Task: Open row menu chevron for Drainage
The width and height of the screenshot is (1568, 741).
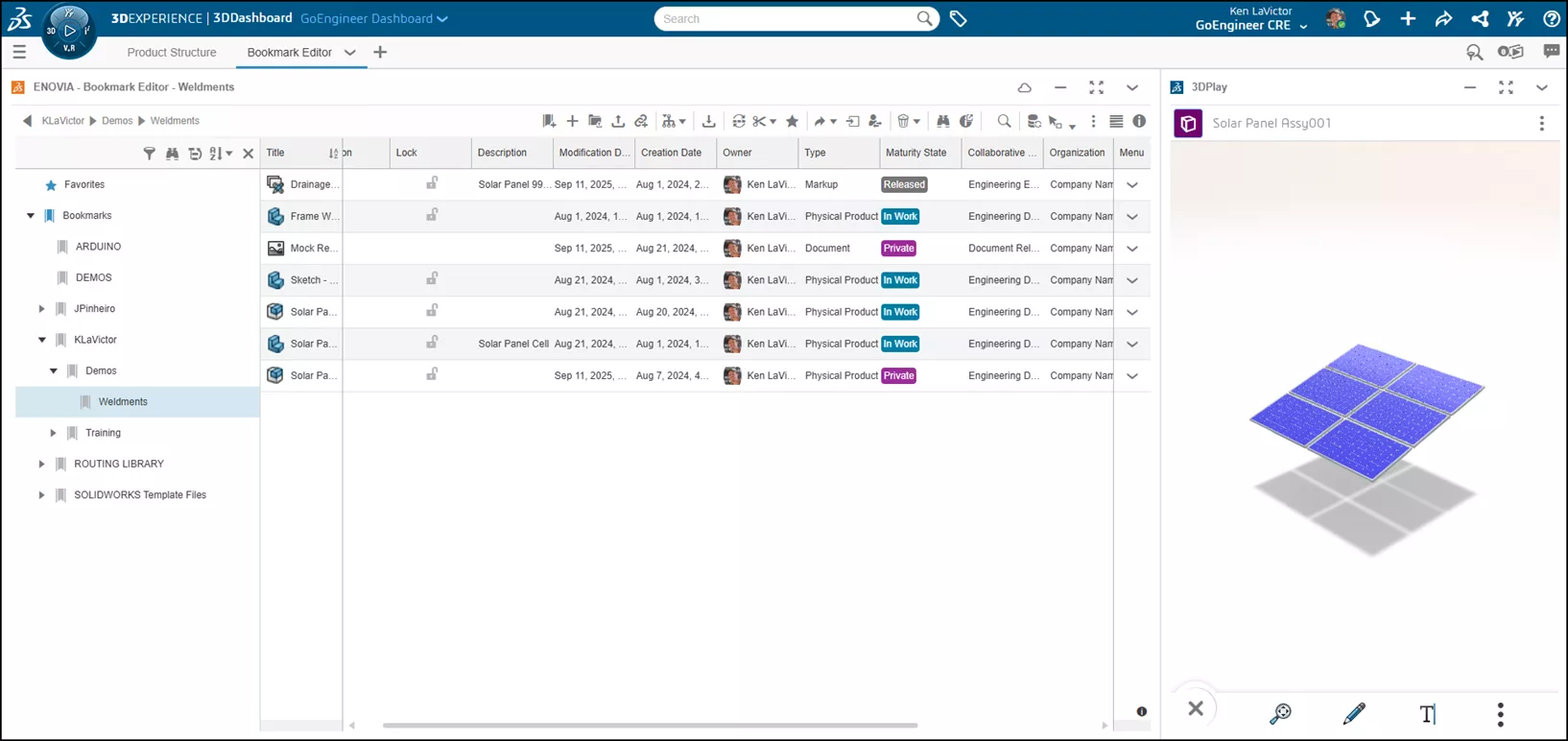Action: (1132, 184)
